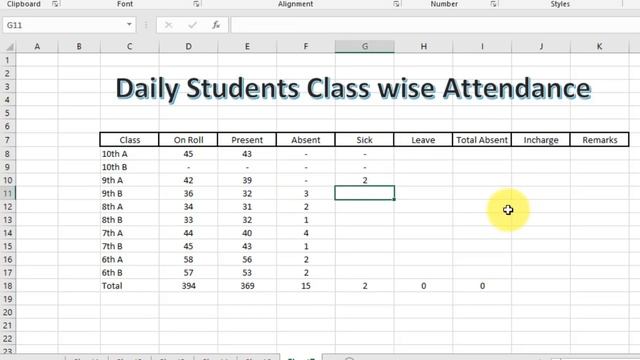The width and height of the screenshot is (640, 360).
Task: Click the On Roll total 394
Action: coord(188,286)
